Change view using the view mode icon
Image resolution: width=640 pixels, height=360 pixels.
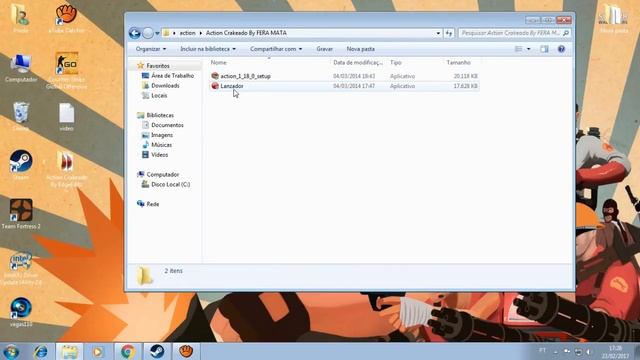(x=518, y=49)
